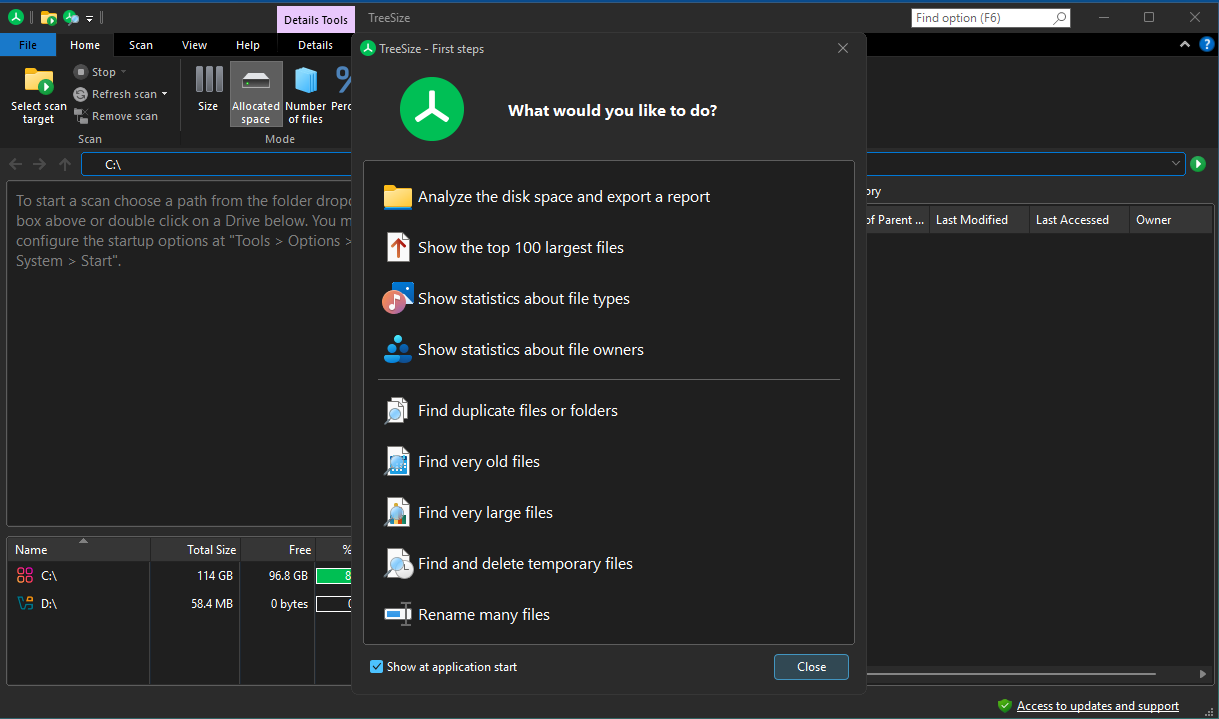Image resolution: width=1219 pixels, height=719 pixels.
Task: Click the Details Tools contextual tab header
Action: (315, 19)
